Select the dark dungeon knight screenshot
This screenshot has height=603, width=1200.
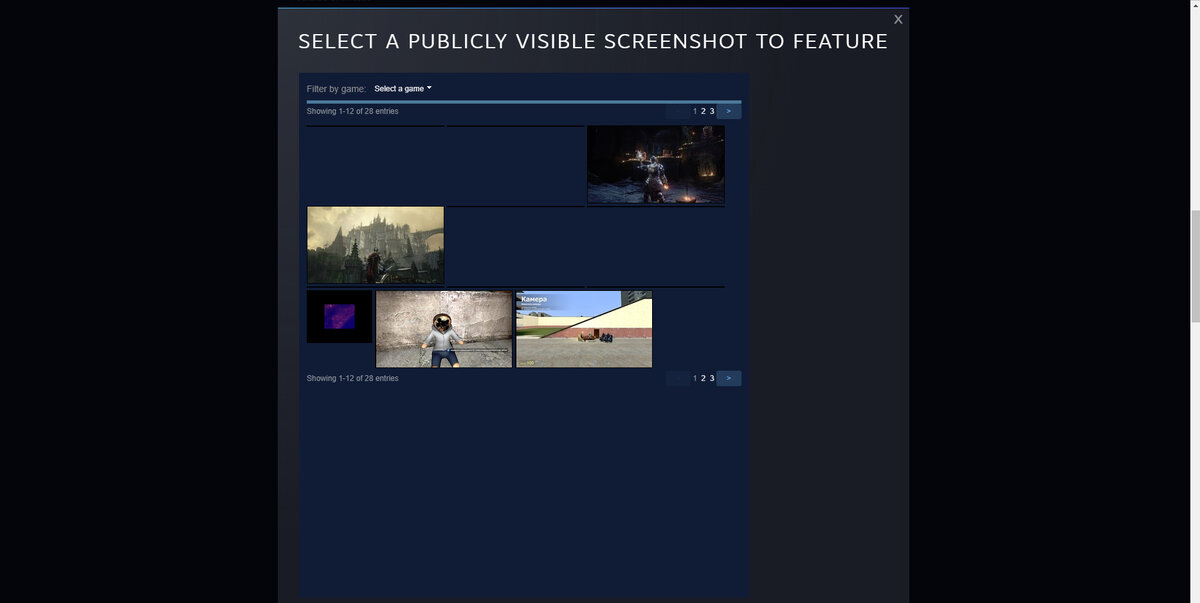[656, 165]
